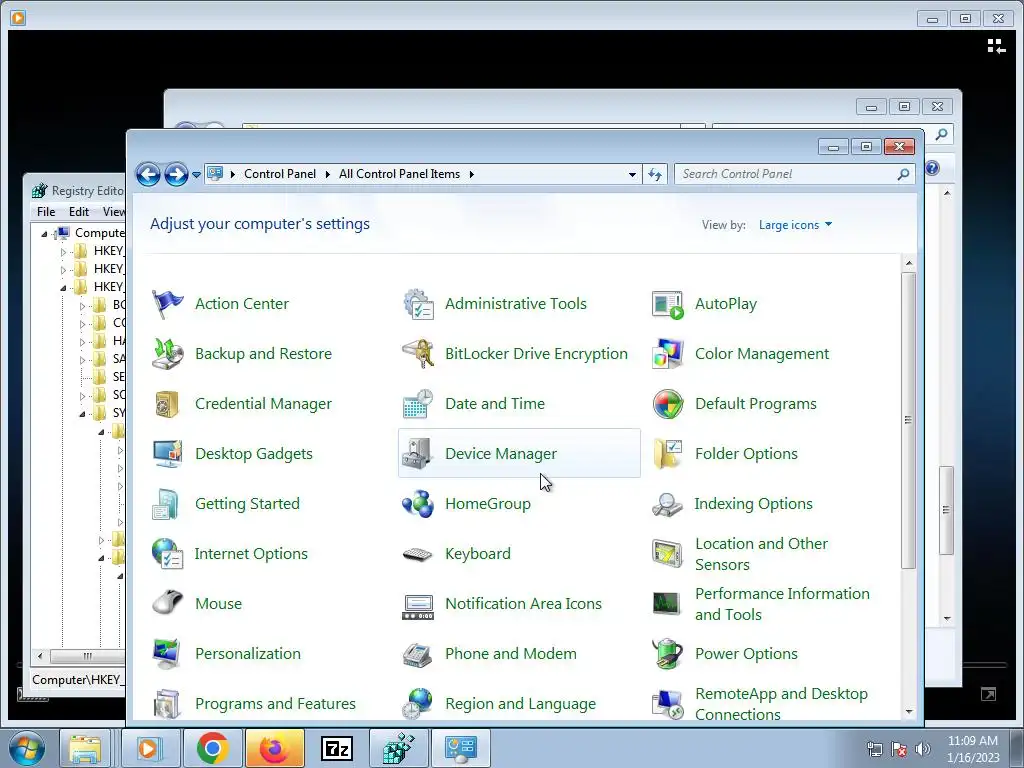Open Default Programs icon

667,404
